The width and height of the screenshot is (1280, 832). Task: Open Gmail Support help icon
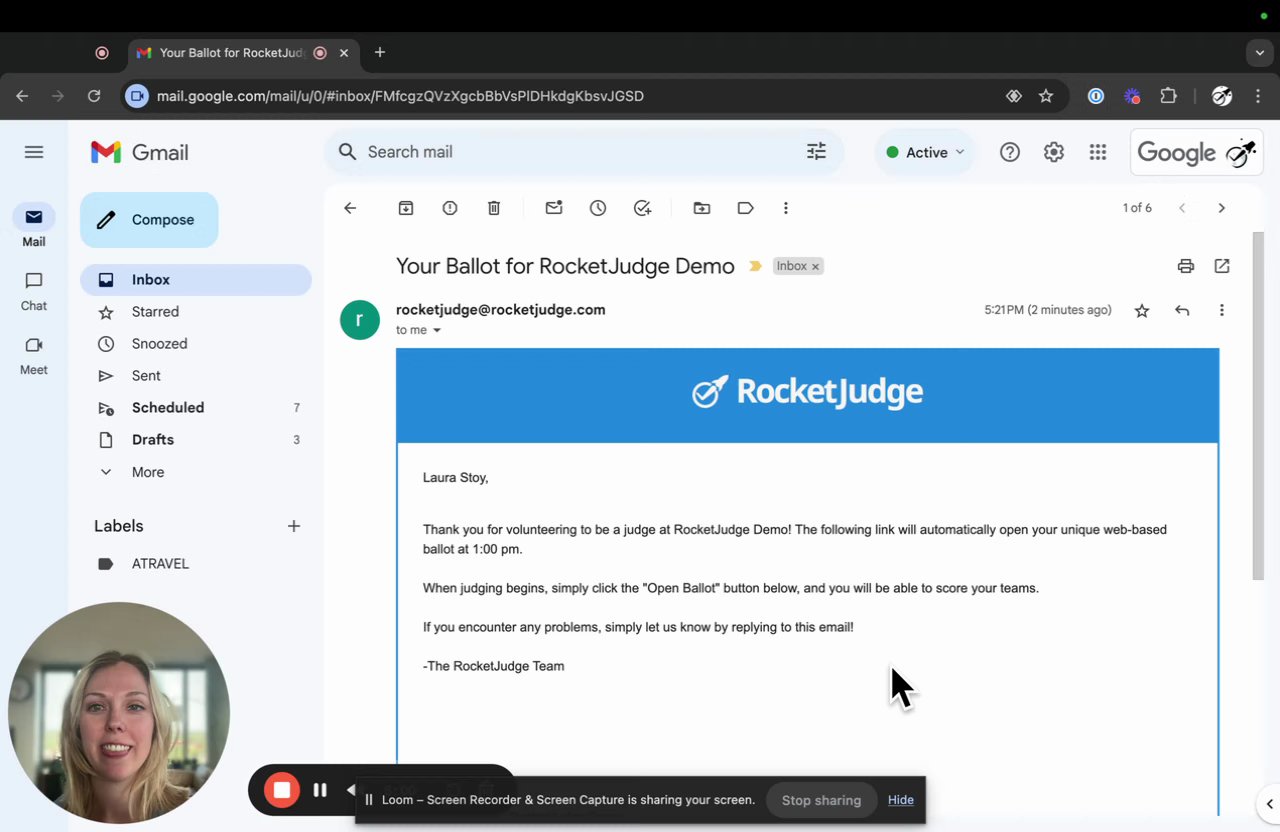[1010, 152]
